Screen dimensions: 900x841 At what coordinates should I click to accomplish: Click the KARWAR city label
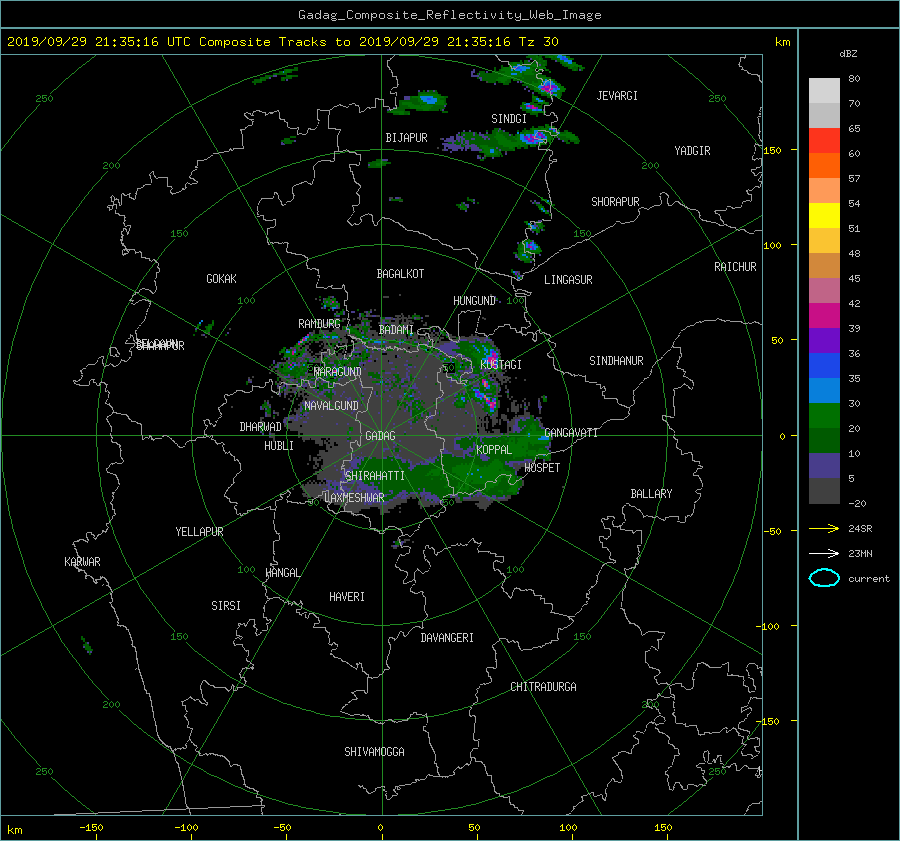[82, 562]
